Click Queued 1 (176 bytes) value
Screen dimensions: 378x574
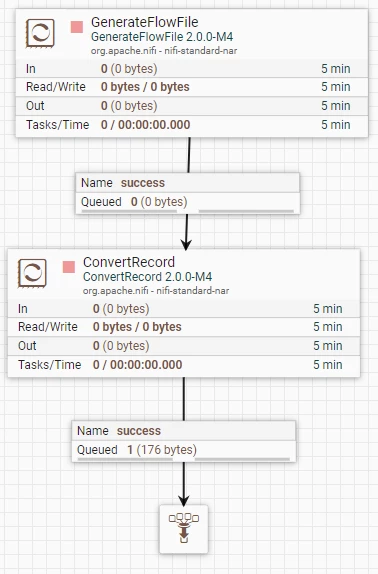(162, 450)
